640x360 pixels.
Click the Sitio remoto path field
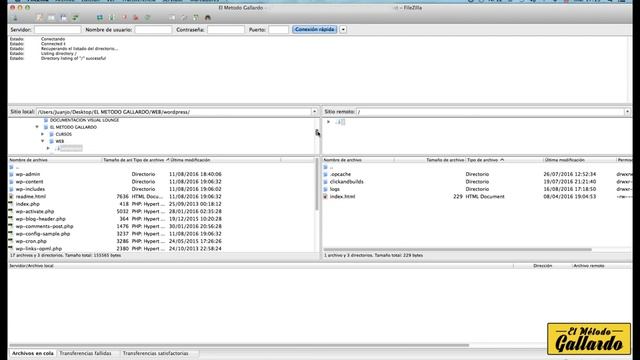coord(490,112)
